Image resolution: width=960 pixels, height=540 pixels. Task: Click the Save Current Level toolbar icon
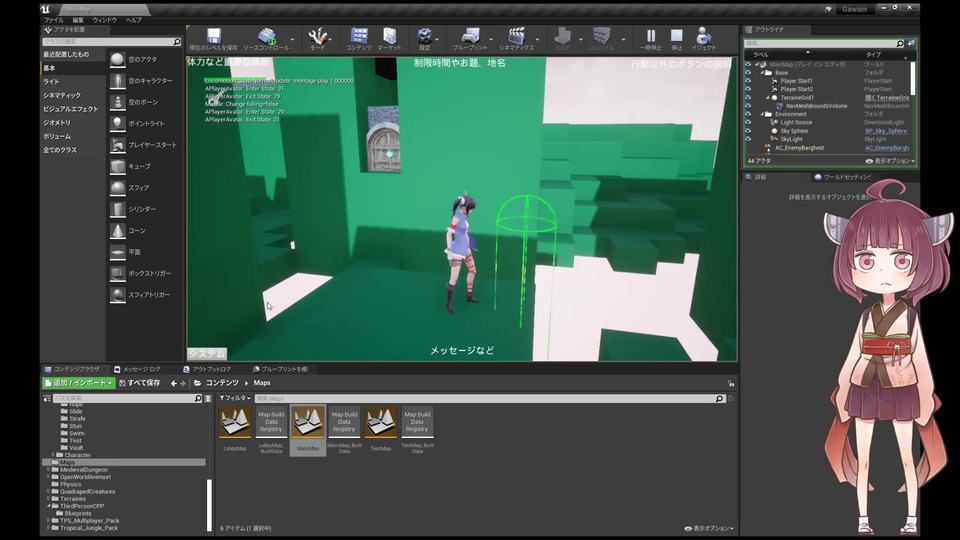213,36
